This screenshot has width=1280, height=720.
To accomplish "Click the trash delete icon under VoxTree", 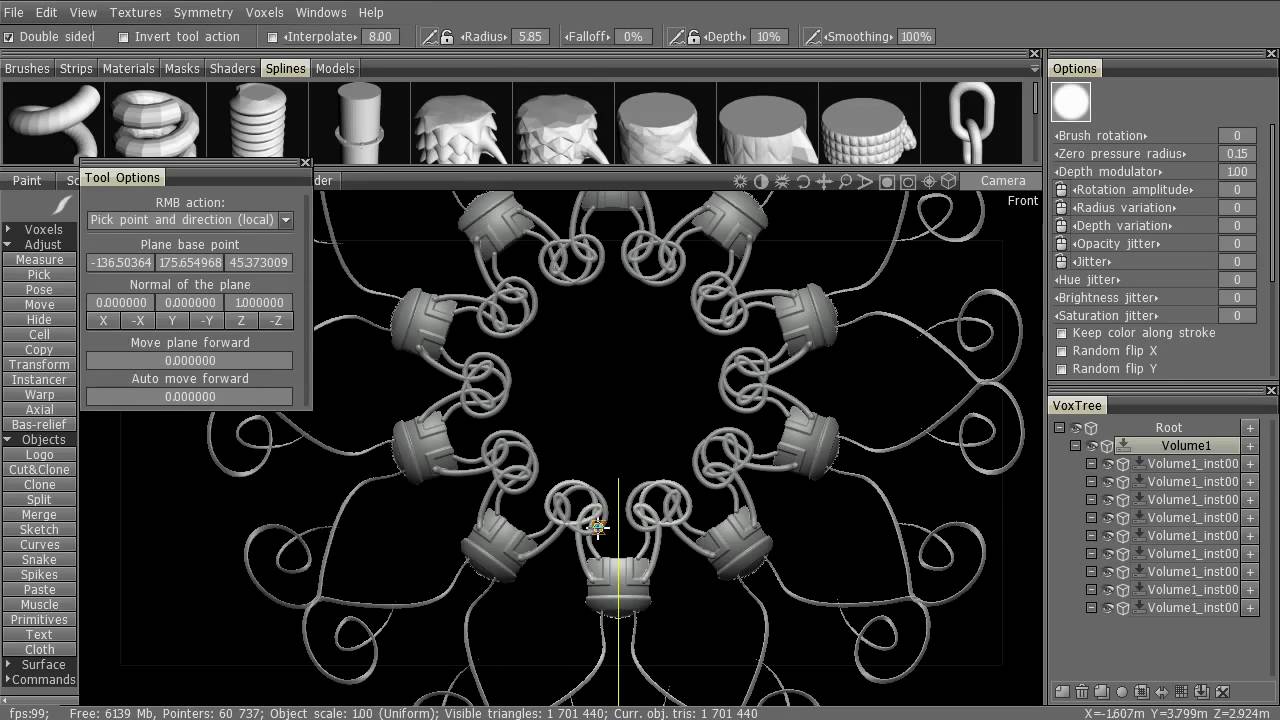I will 1082,691.
